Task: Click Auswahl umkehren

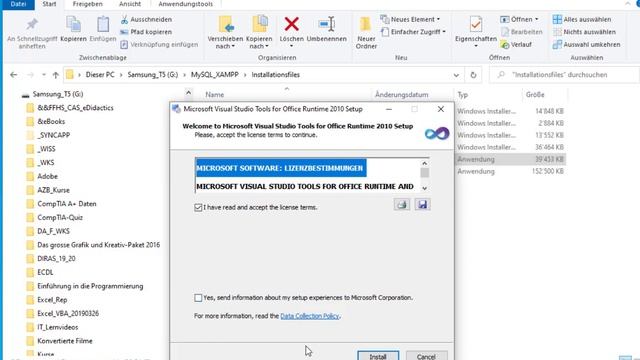Action: pyautogui.click(x=587, y=44)
